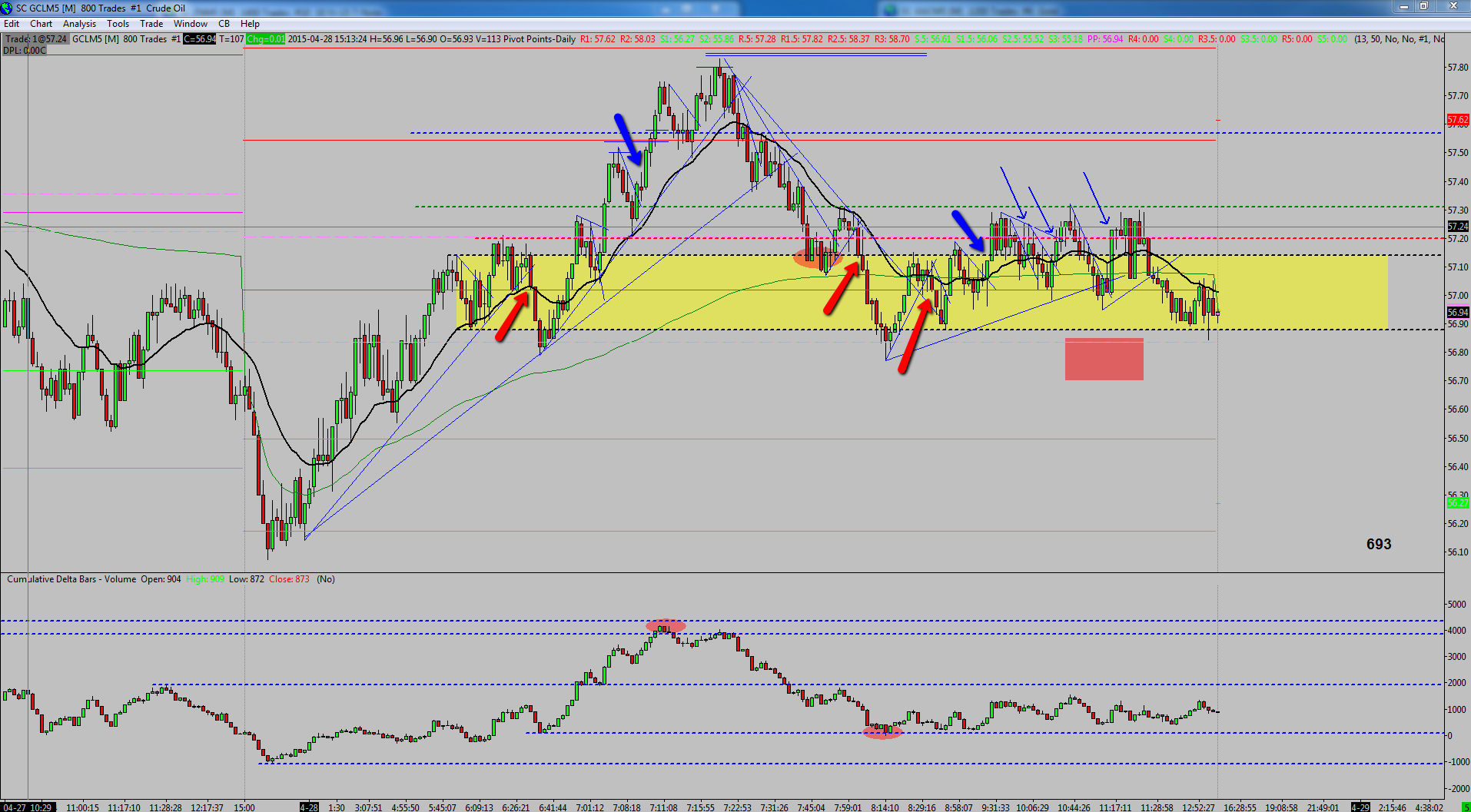1471x812 pixels.
Task: Click the black 57.24 price tag on scale
Action: 1458,227
